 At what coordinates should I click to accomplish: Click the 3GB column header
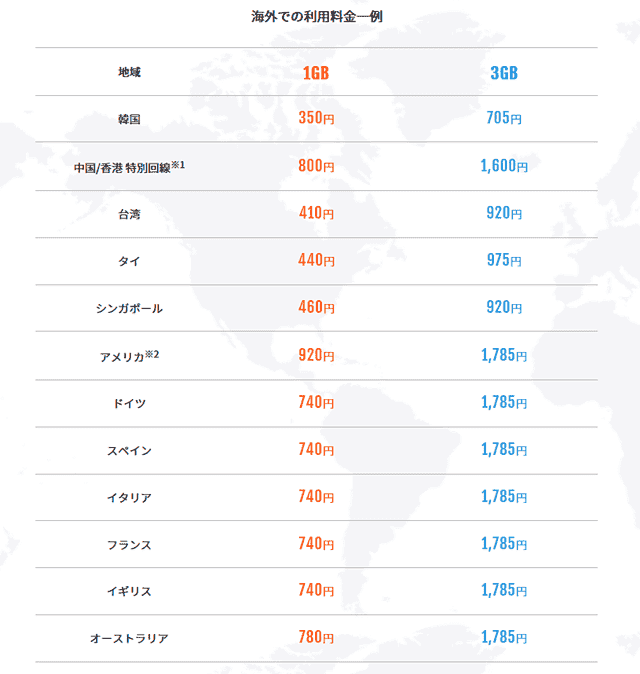(x=504, y=73)
